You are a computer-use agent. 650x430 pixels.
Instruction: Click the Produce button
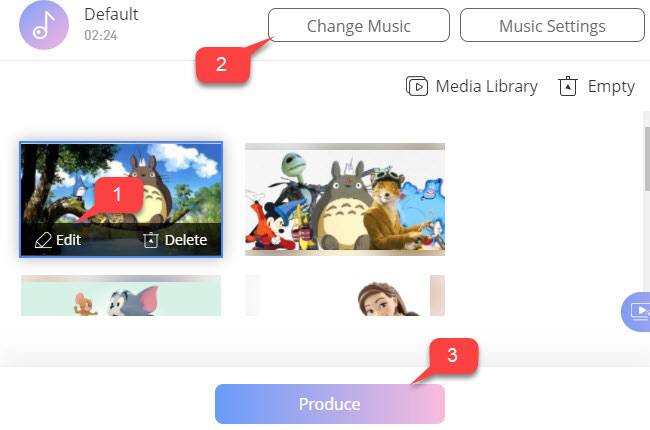click(330, 404)
